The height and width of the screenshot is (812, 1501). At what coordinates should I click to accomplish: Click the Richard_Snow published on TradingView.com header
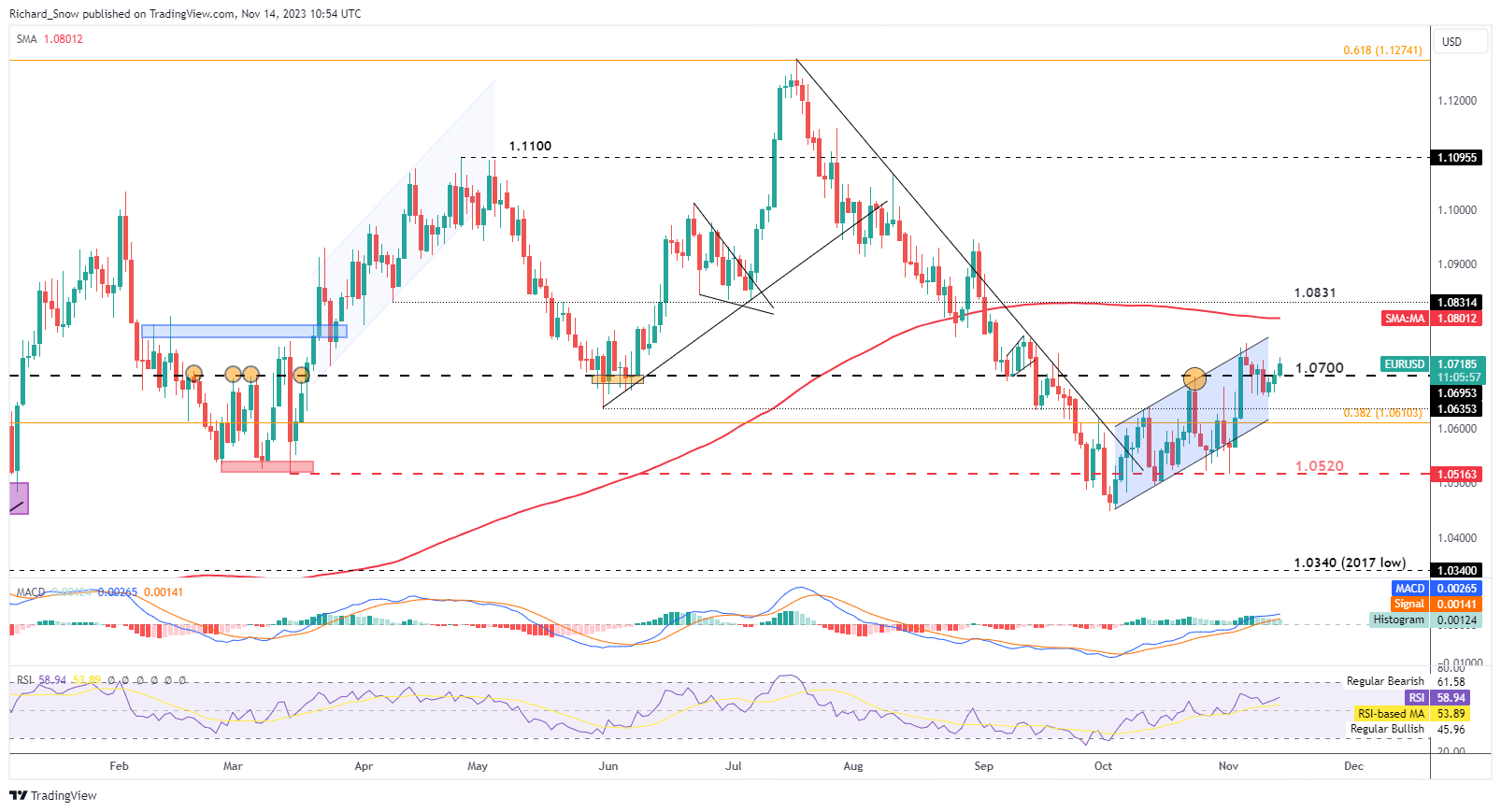[x=185, y=14]
